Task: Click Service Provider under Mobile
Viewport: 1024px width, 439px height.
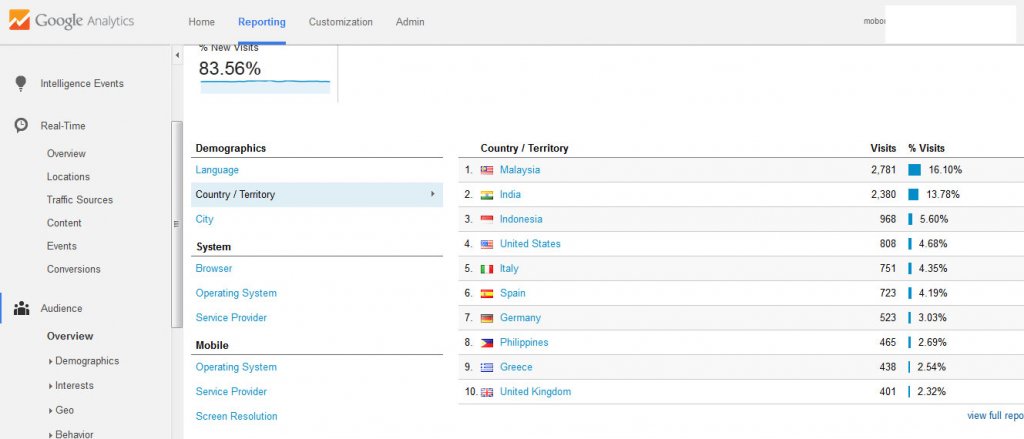Action: click(231, 392)
